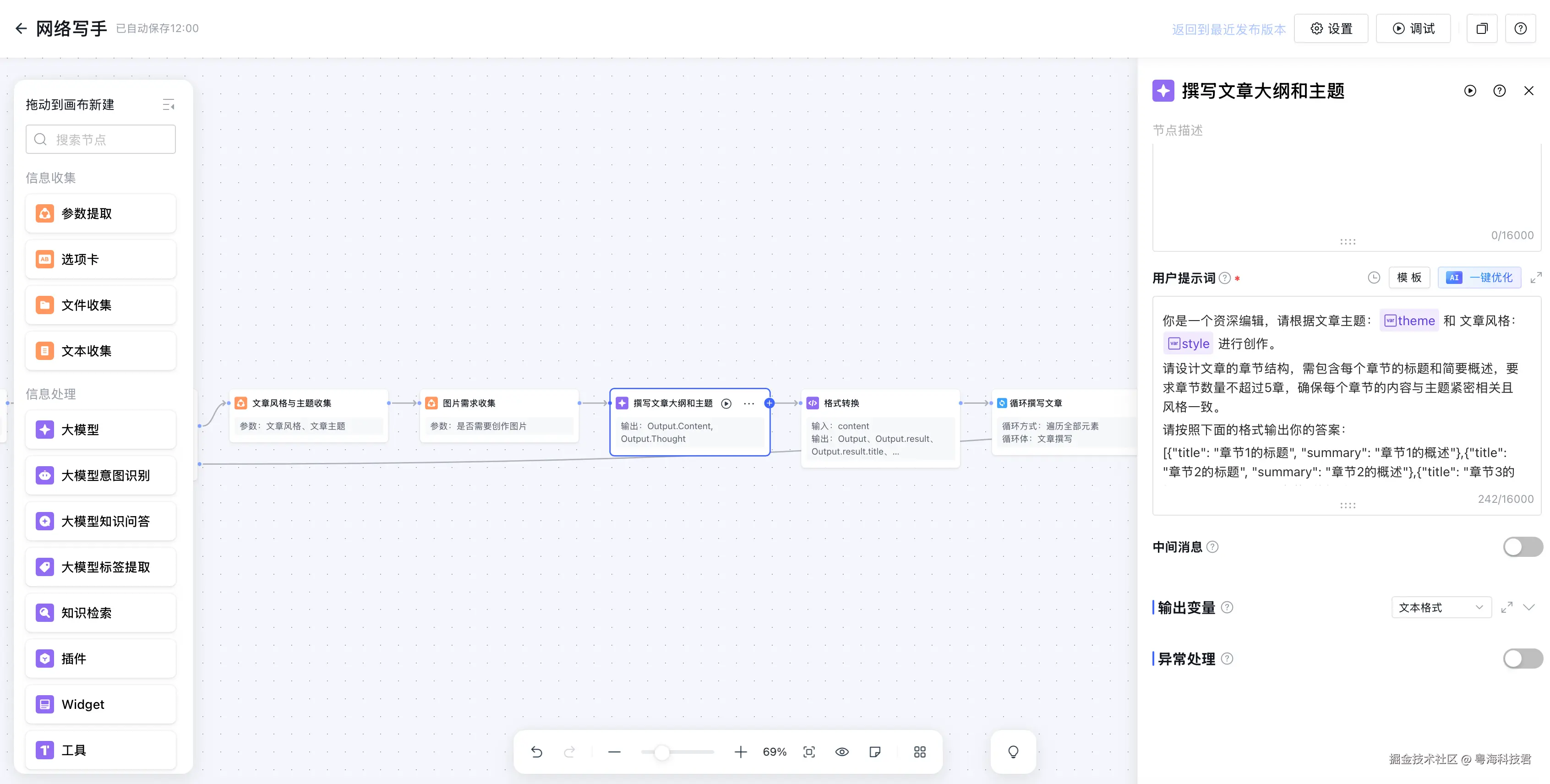
Task: Expand the 用户提示词 editor to fullscreen
Action: (1536, 278)
